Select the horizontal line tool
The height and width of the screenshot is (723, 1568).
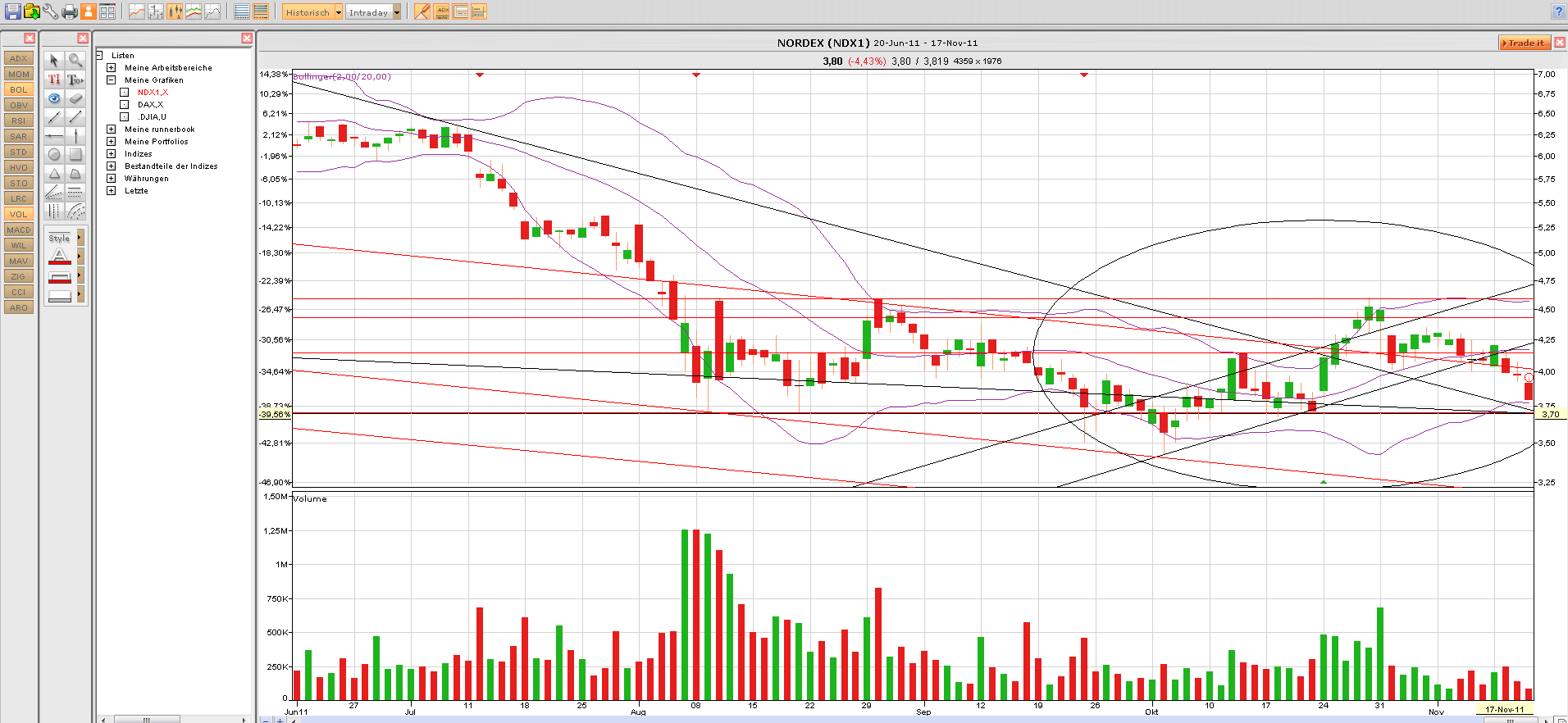click(54, 135)
